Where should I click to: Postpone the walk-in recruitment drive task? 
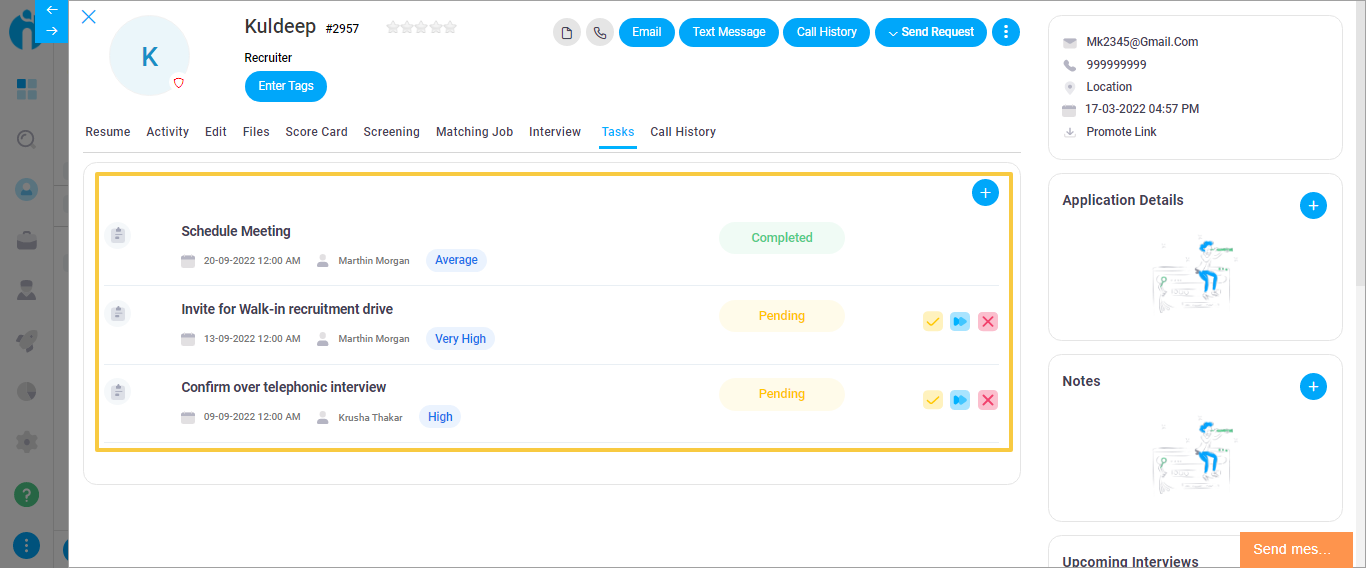pos(960,321)
